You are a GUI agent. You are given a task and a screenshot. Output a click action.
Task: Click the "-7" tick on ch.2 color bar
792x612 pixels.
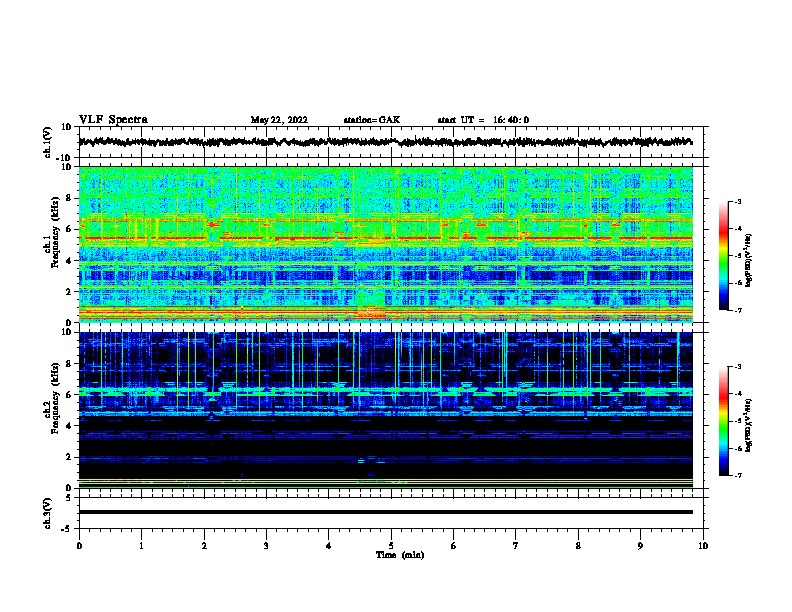738,476
